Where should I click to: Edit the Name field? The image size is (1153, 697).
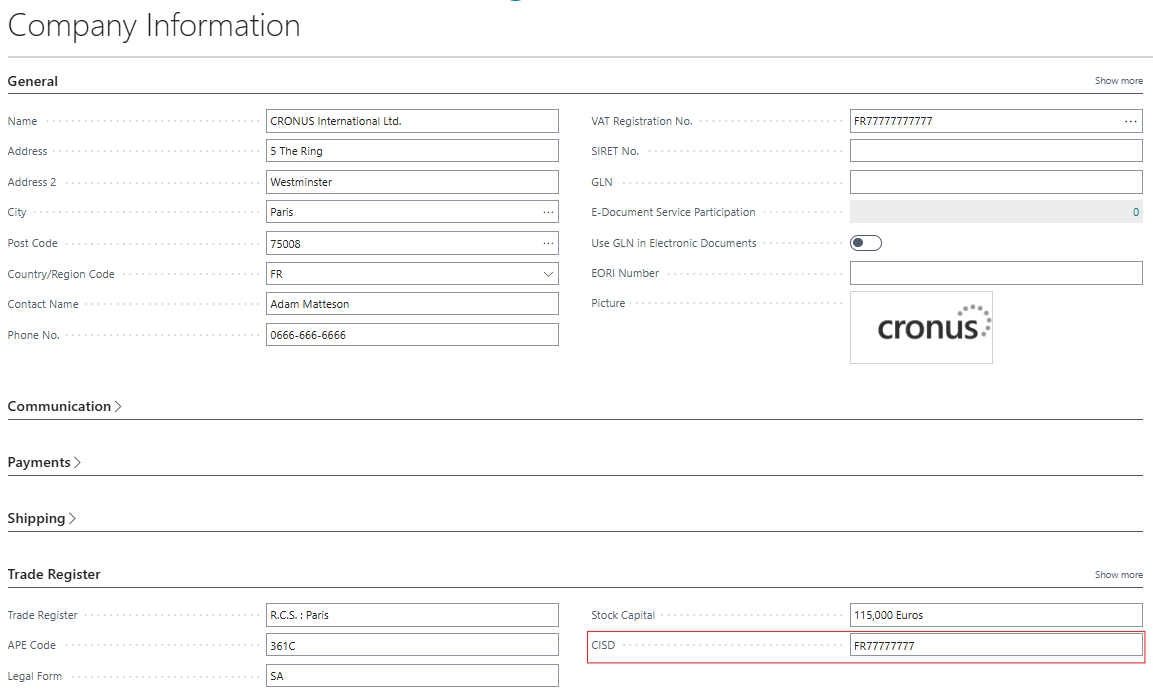click(412, 121)
